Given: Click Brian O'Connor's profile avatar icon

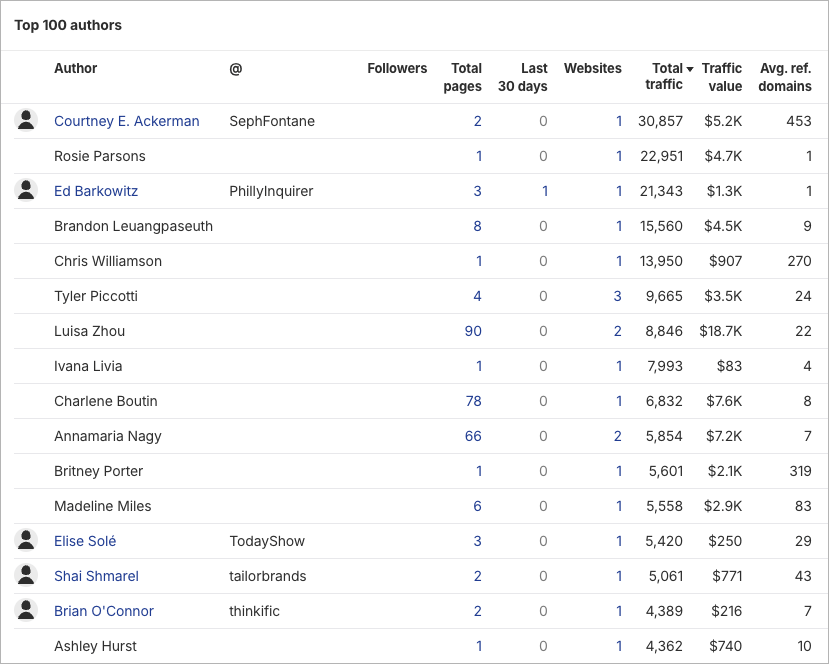Looking at the screenshot, I should (x=26, y=610).
